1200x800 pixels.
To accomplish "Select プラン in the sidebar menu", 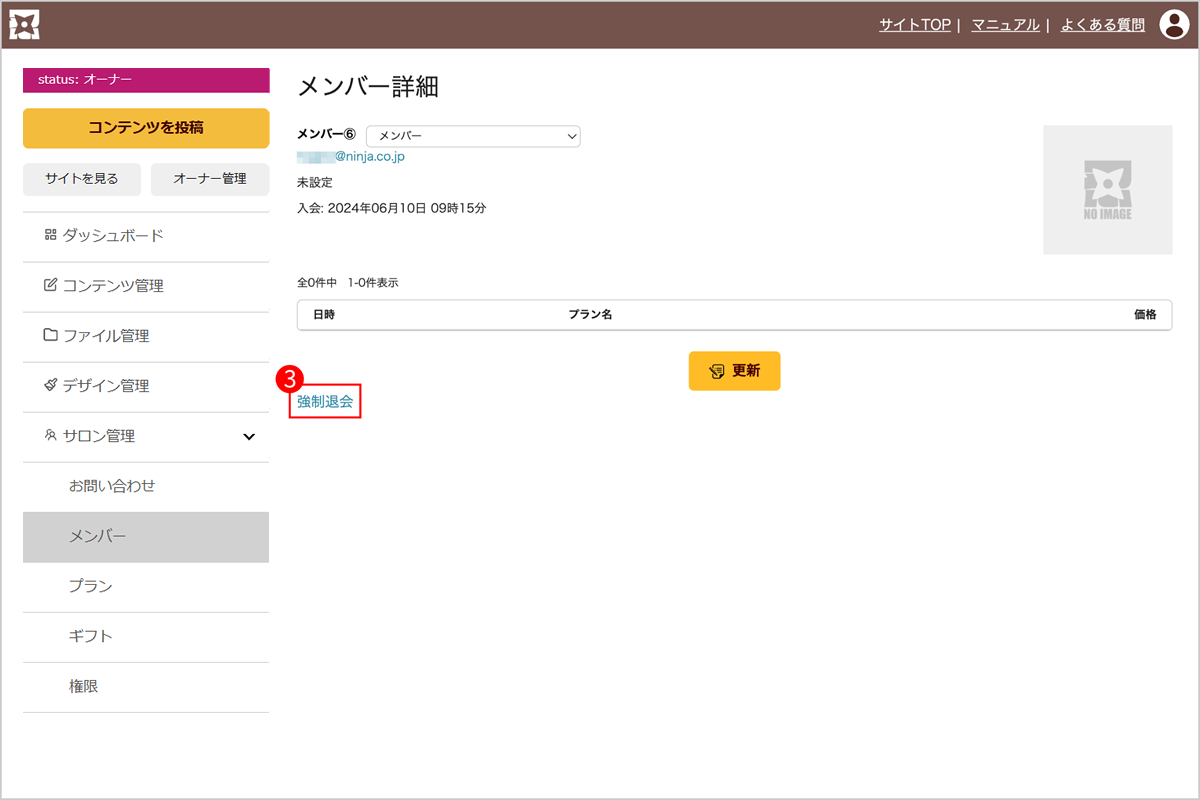I will tap(91, 587).
